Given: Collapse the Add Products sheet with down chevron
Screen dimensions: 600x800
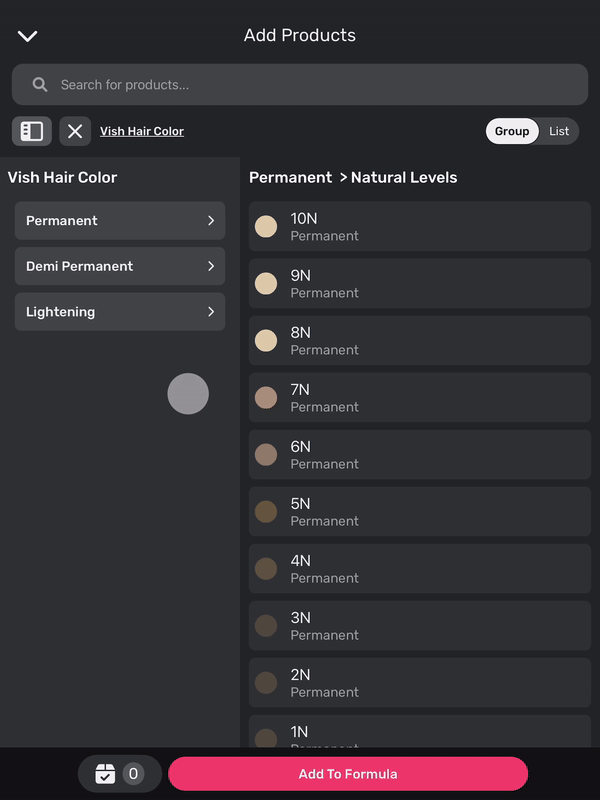Looking at the screenshot, I should [27, 36].
